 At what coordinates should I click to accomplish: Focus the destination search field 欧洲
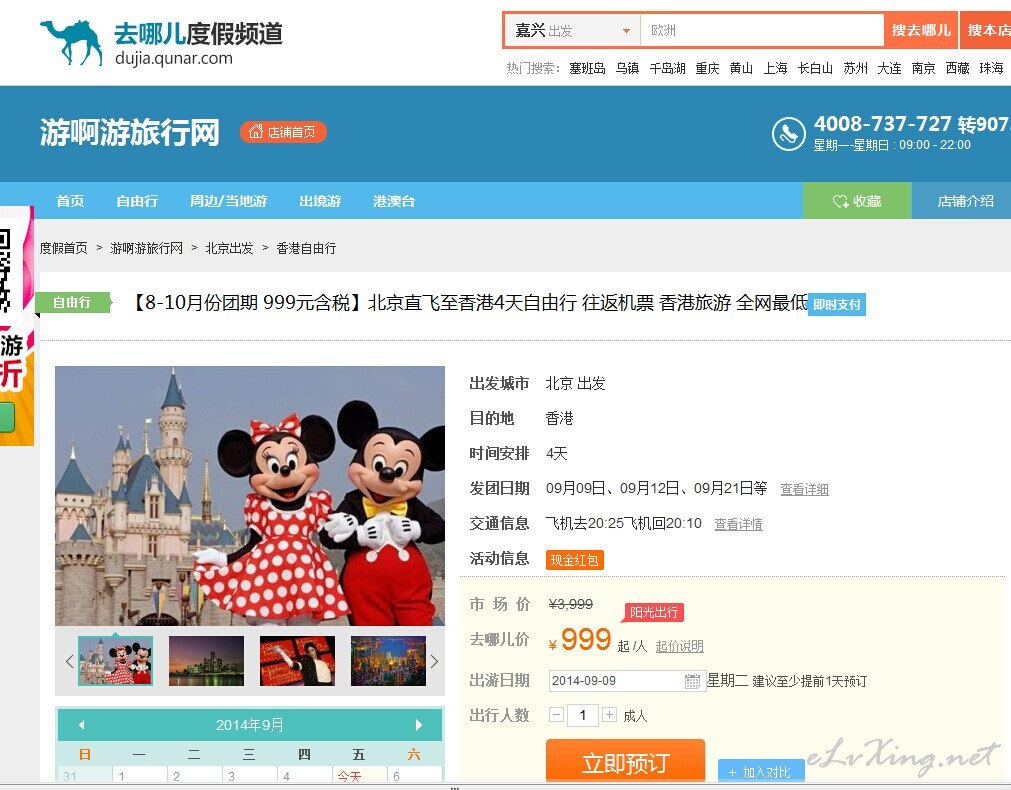coord(761,30)
